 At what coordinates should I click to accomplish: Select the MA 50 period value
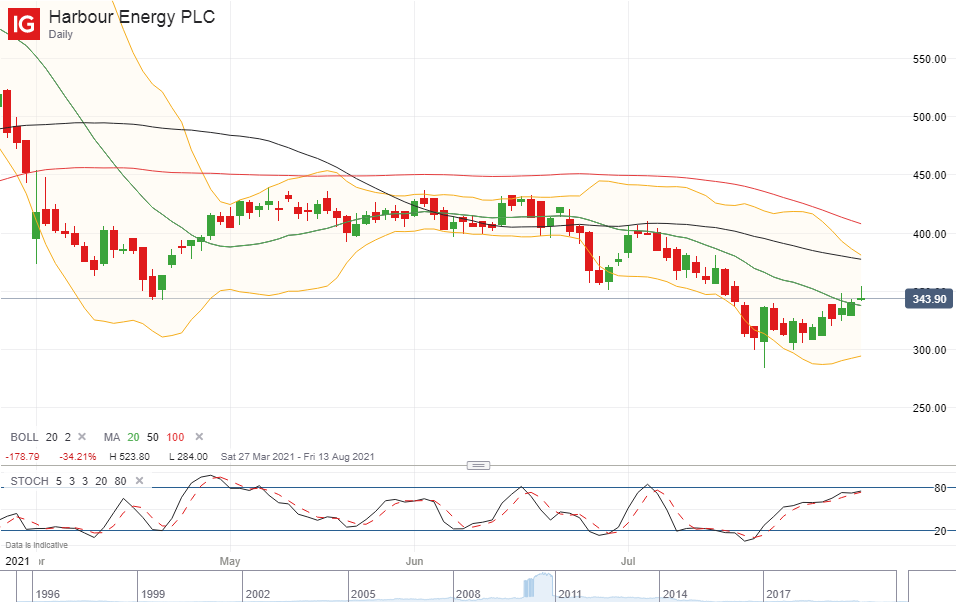pos(152,437)
